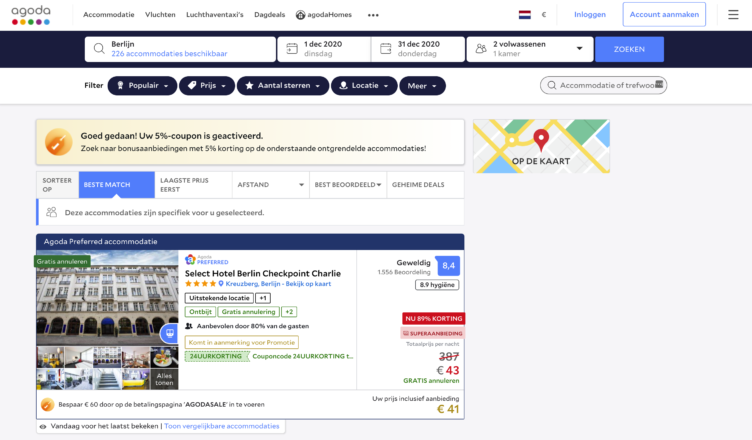Click the check-in calendar icon
The height and width of the screenshot is (440, 752).
[291, 49]
